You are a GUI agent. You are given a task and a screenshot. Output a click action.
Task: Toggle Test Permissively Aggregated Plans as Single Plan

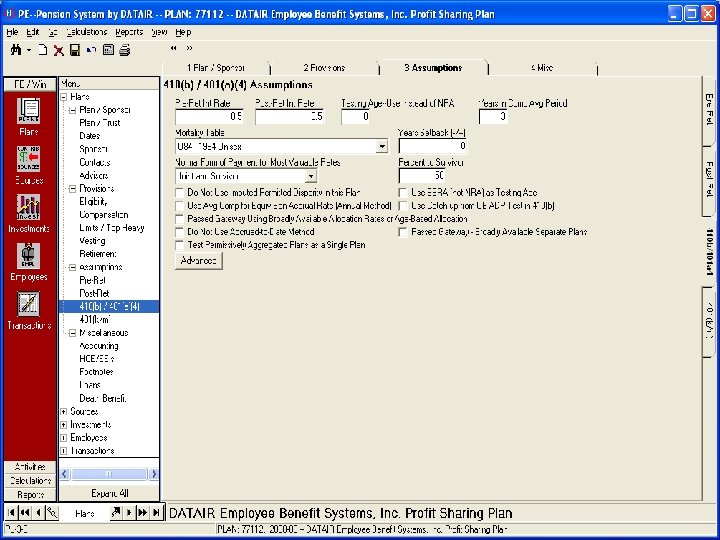[180, 245]
